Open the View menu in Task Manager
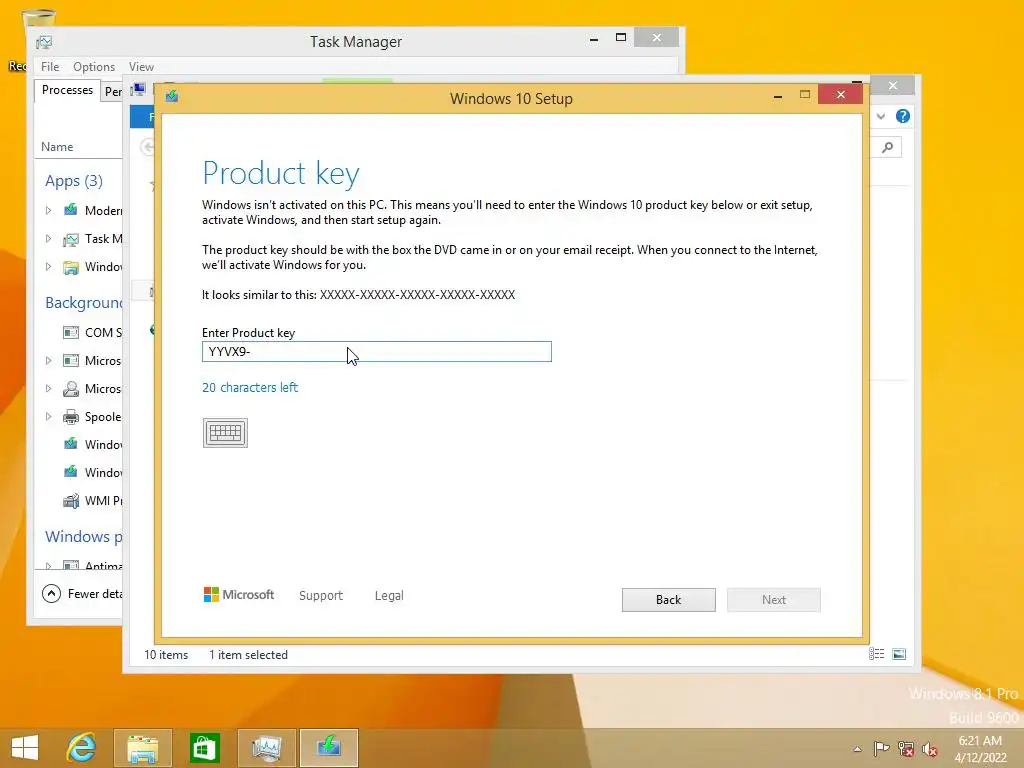This screenshot has height=768, width=1024. coord(141,67)
